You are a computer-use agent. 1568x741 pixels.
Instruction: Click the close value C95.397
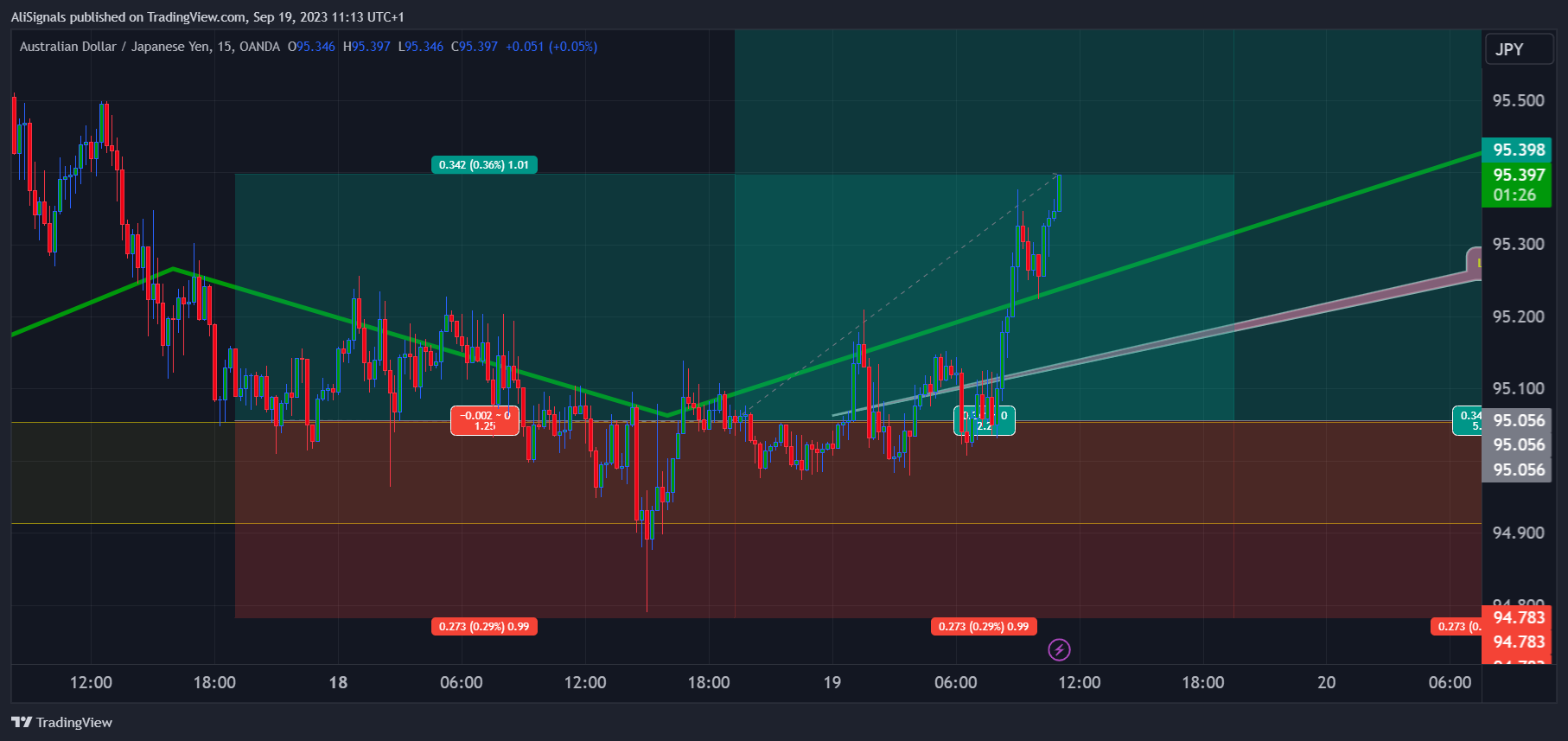click(475, 47)
